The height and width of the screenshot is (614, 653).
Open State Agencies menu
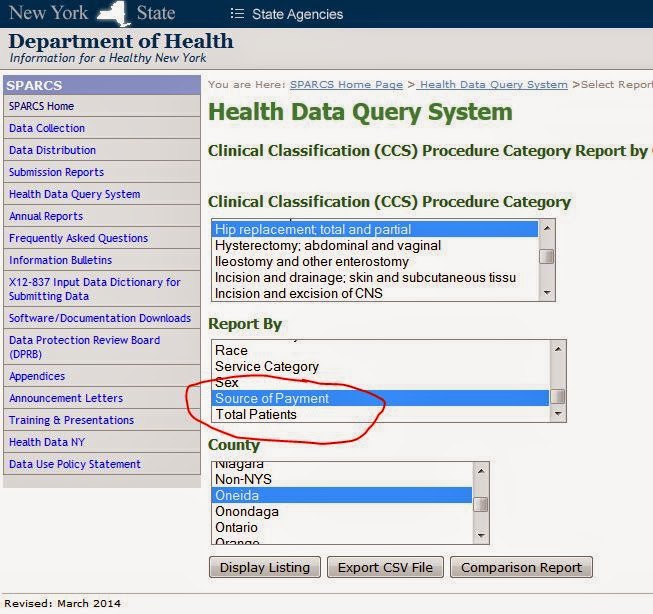coord(297,14)
